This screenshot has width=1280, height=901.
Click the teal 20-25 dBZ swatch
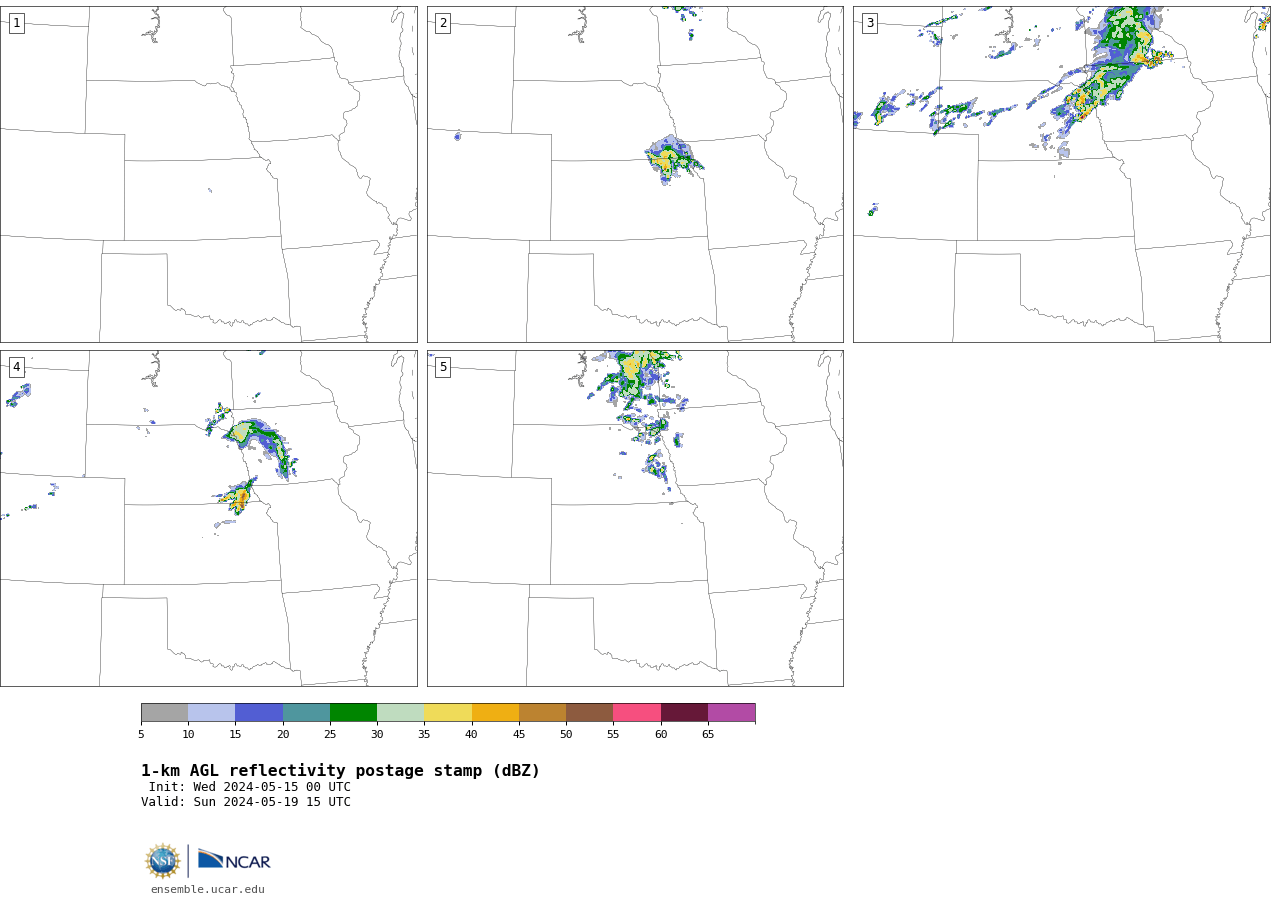(306, 712)
